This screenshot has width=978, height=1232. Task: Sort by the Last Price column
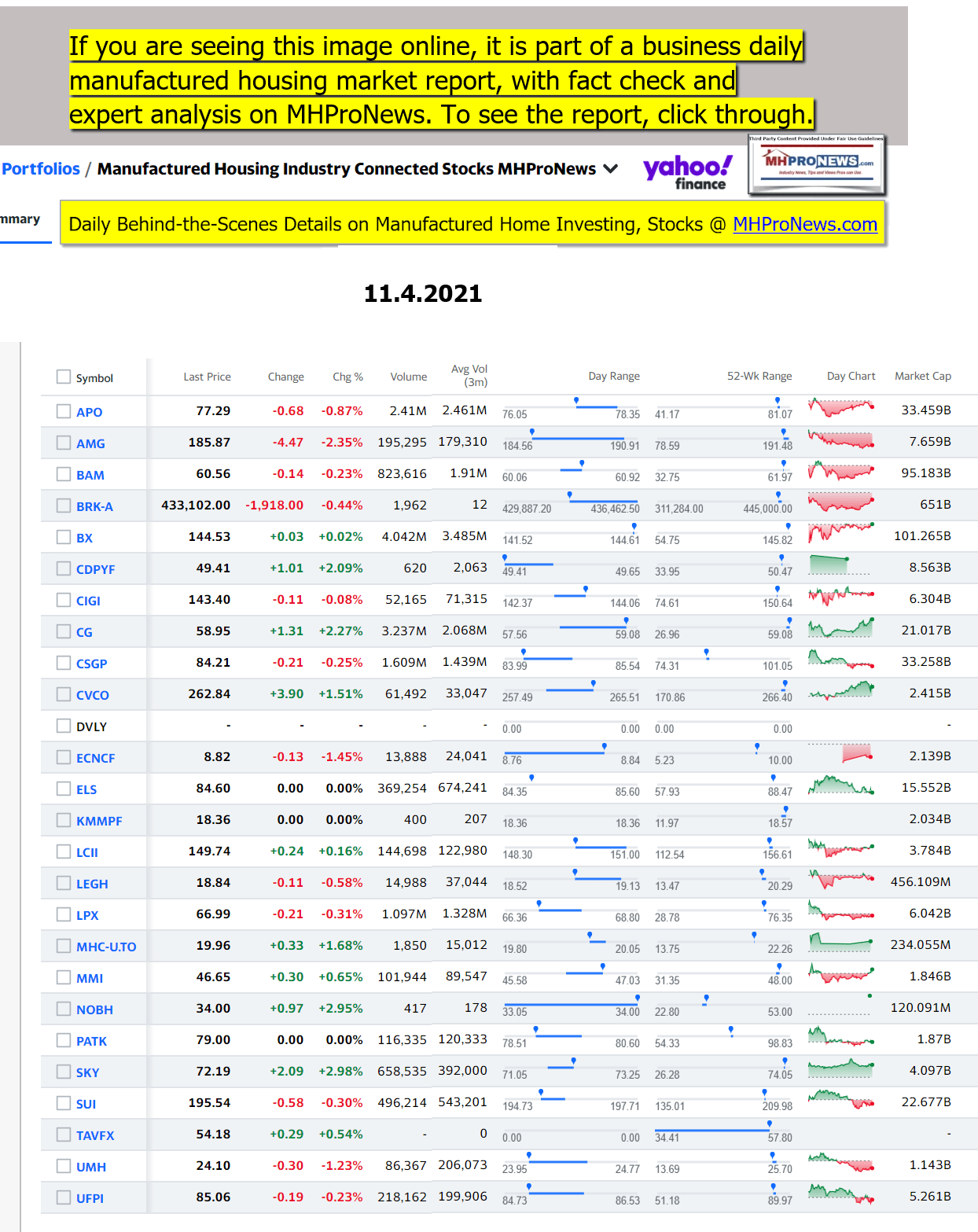pos(207,377)
